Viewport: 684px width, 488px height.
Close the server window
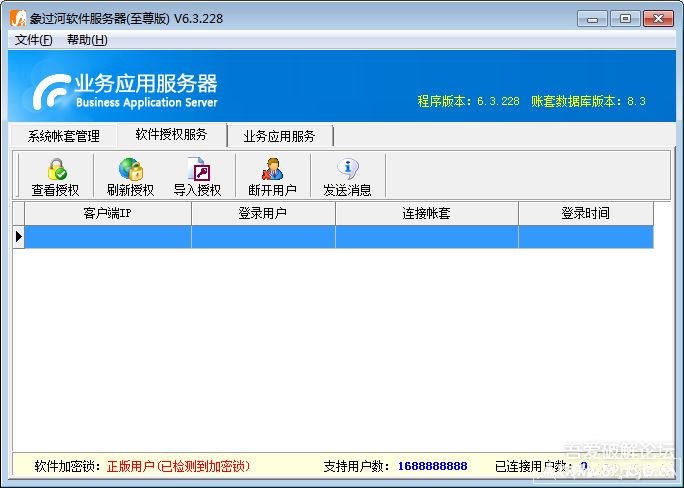pyautogui.click(x=658, y=19)
